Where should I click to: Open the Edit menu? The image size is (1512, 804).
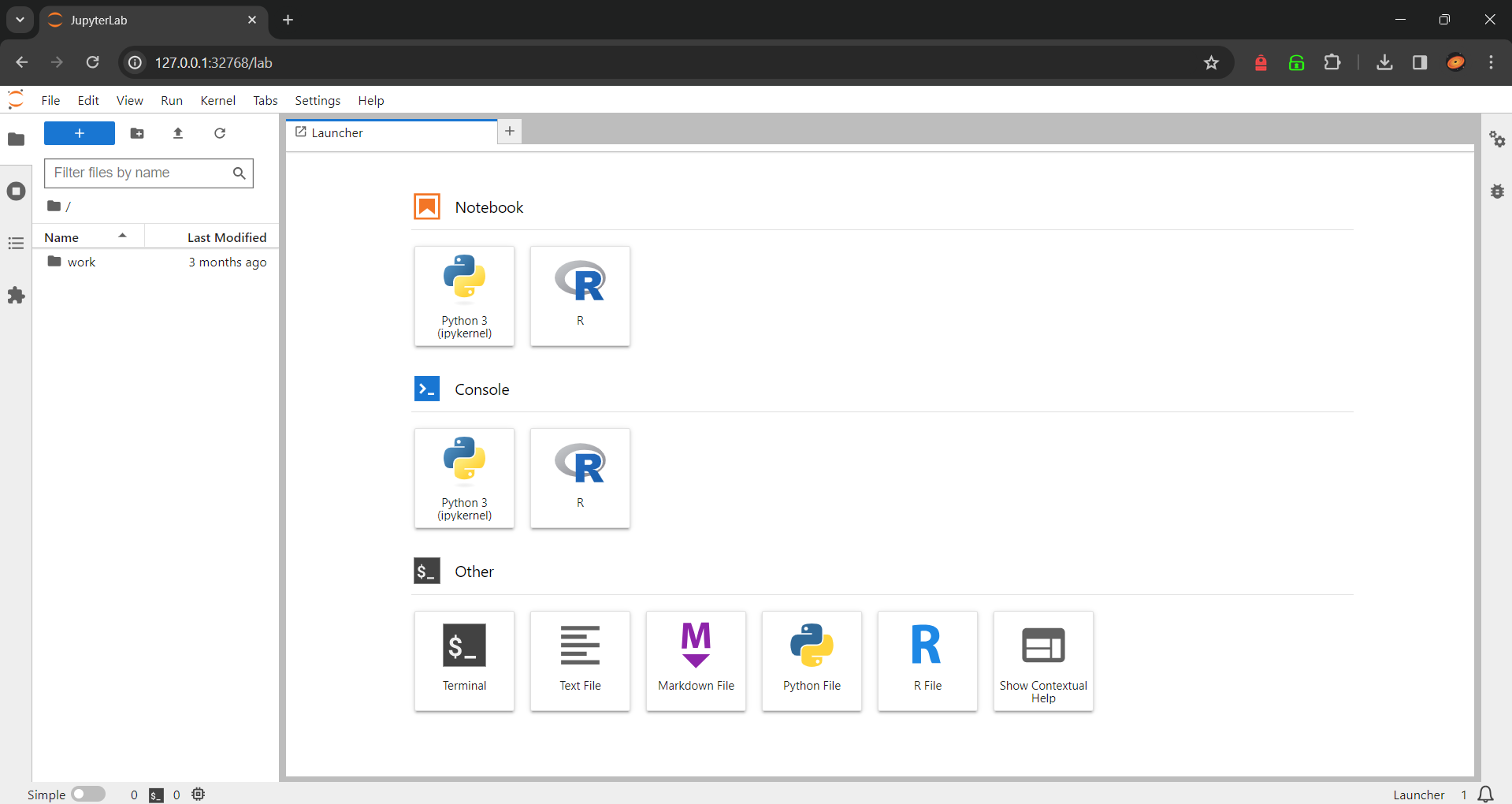coord(88,100)
